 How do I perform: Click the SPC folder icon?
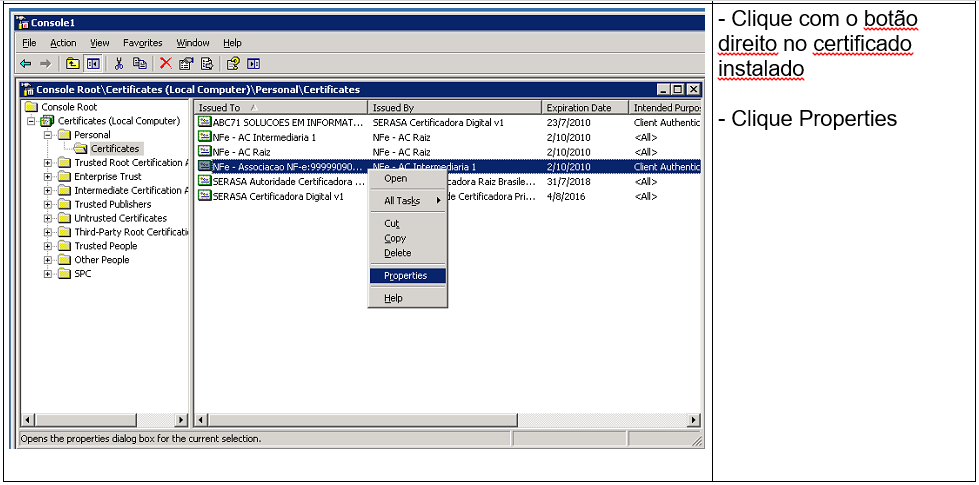click(64, 273)
